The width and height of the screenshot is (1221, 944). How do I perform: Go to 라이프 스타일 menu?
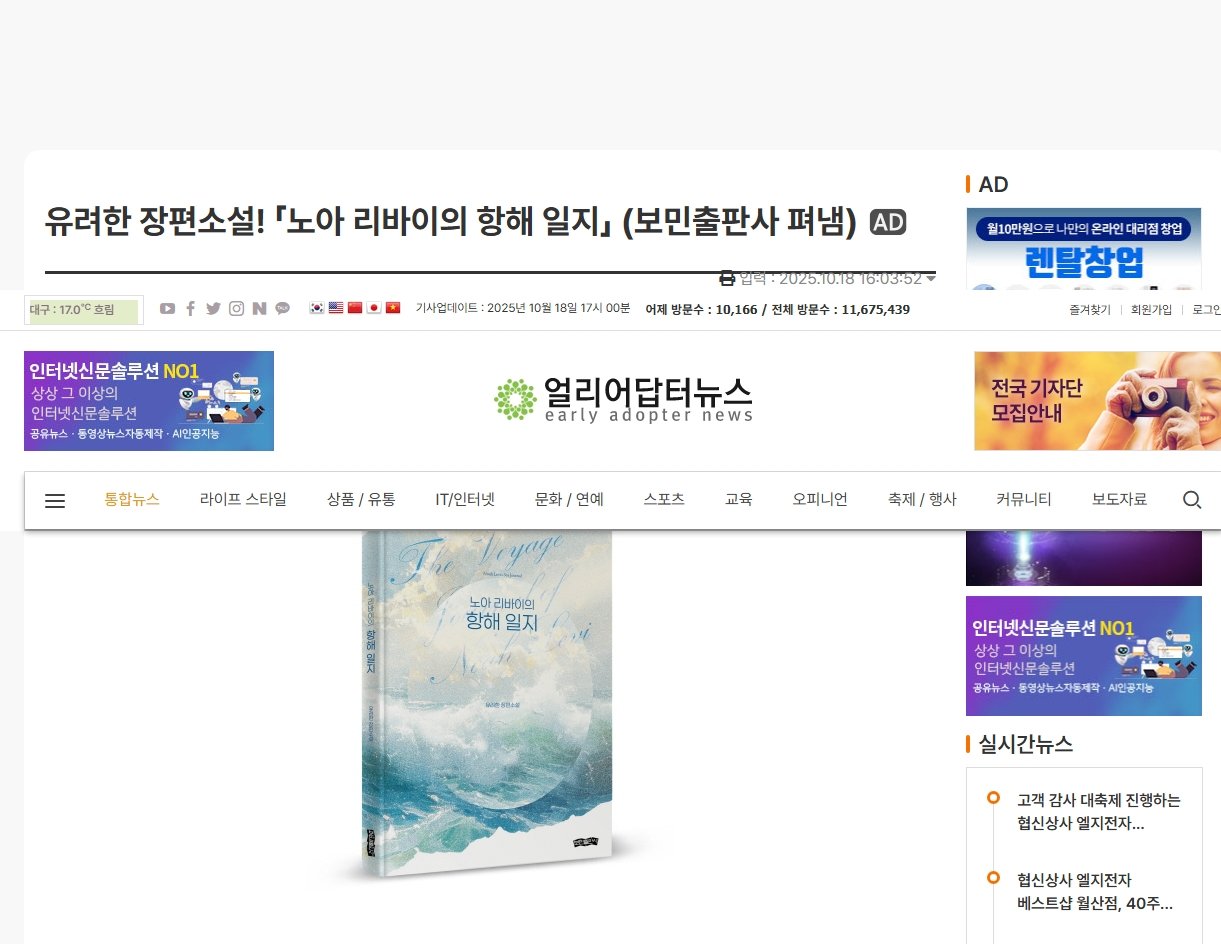coord(243,500)
